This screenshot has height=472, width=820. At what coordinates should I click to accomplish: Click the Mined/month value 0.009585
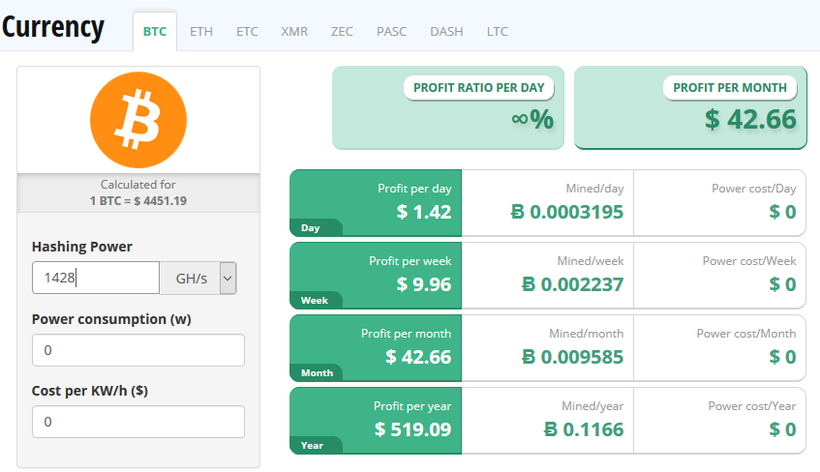point(573,357)
